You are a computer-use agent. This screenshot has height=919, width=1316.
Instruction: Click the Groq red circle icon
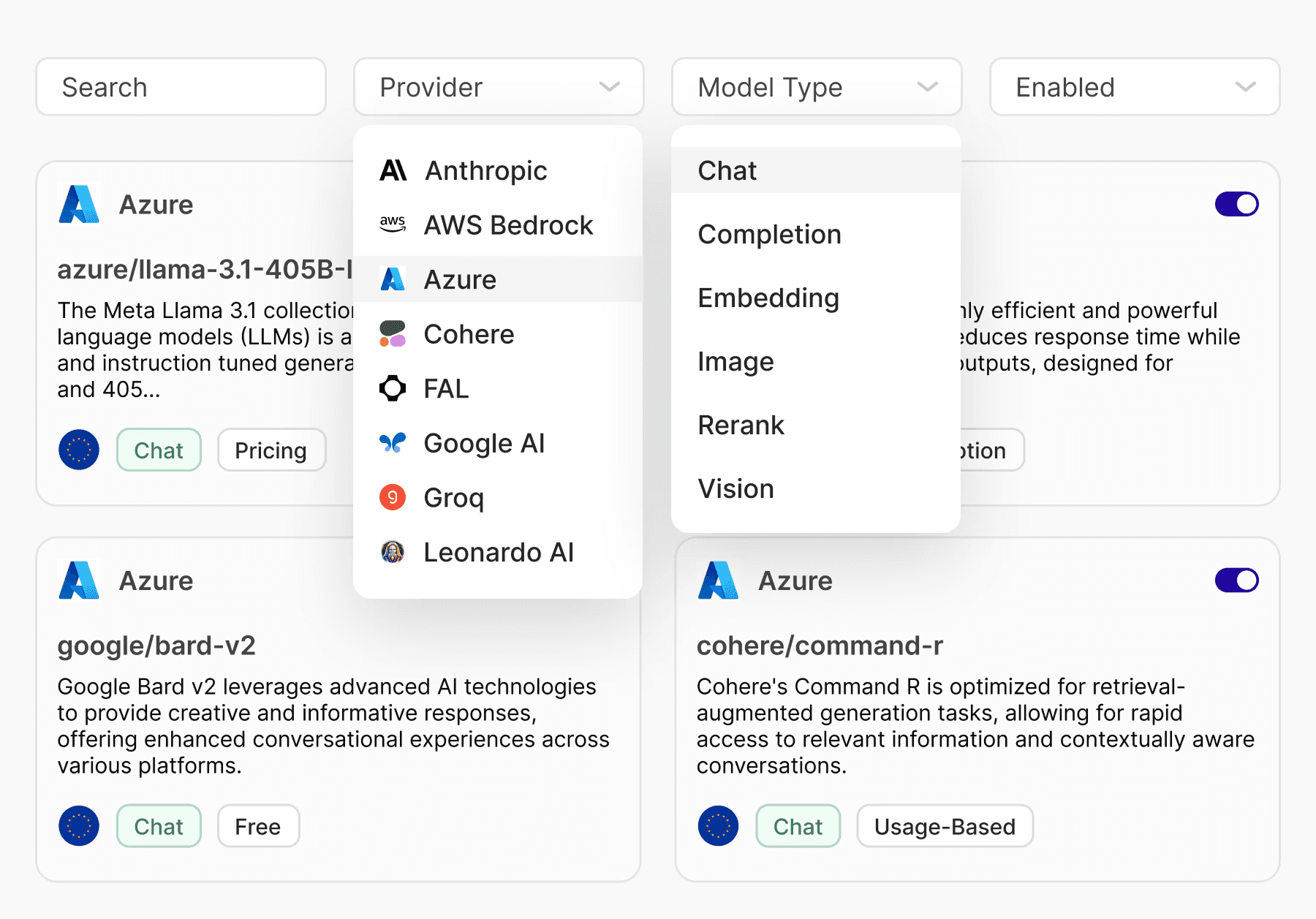pyautogui.click(x=393, y=498)
